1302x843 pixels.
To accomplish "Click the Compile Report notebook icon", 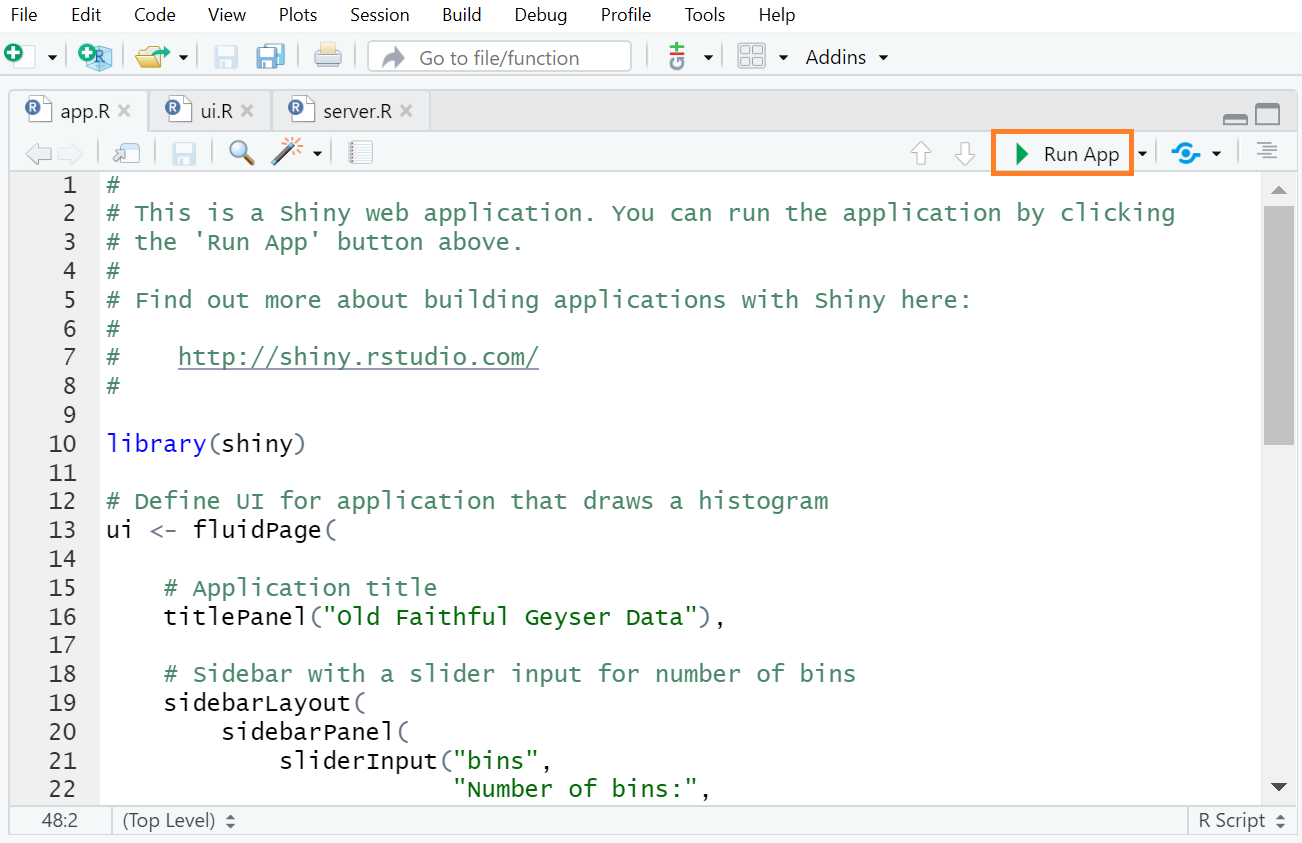I will click(x=360, y=153).
